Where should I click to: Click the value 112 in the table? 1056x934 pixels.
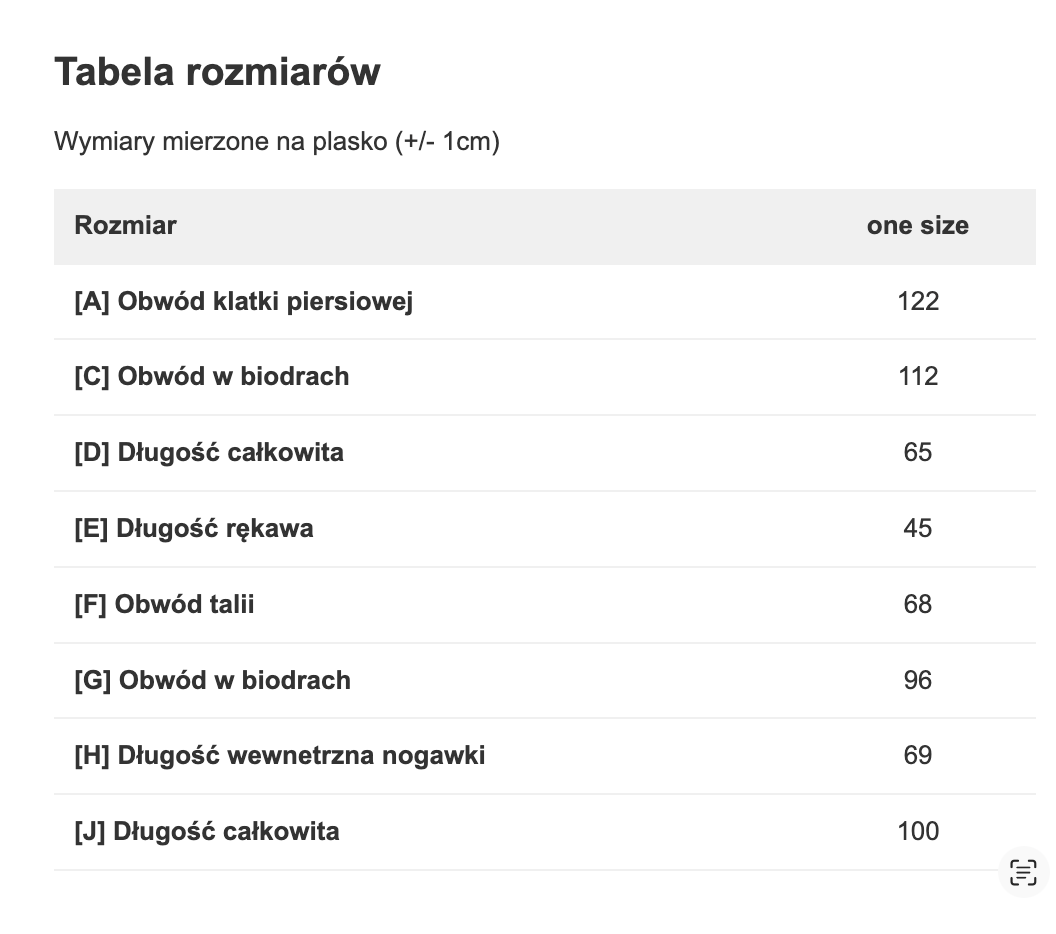[917, 377]
